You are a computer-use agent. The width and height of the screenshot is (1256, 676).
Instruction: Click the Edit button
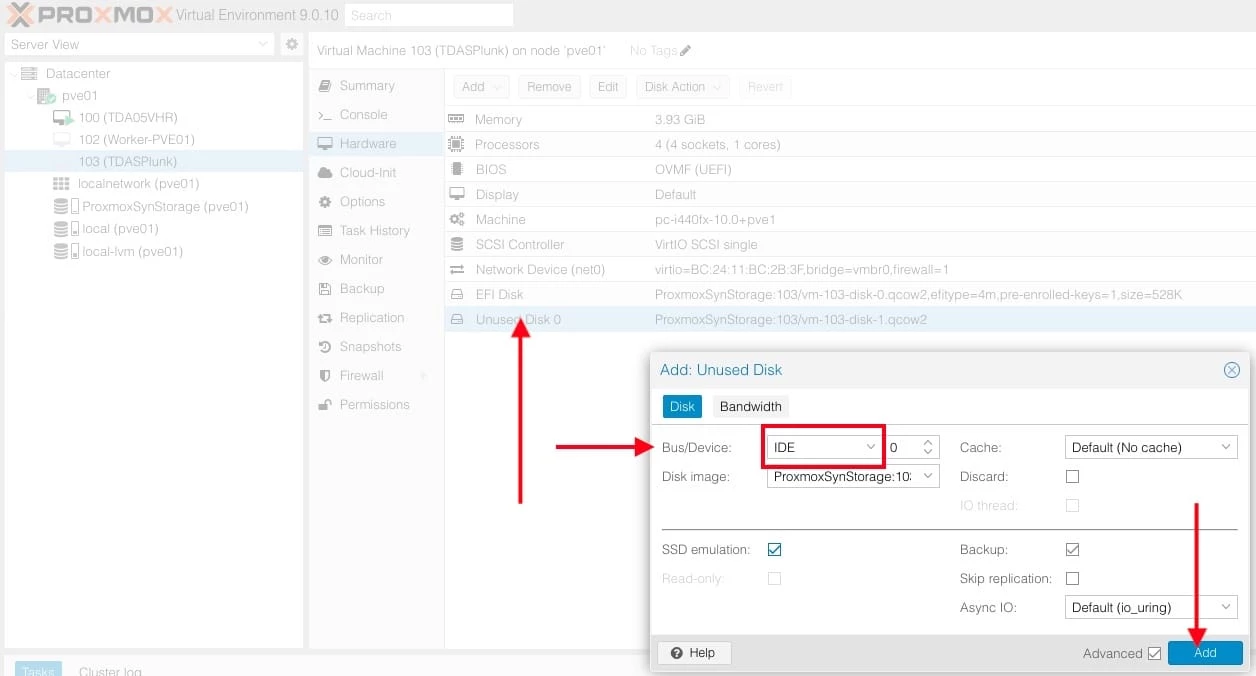tap(608, 87)
